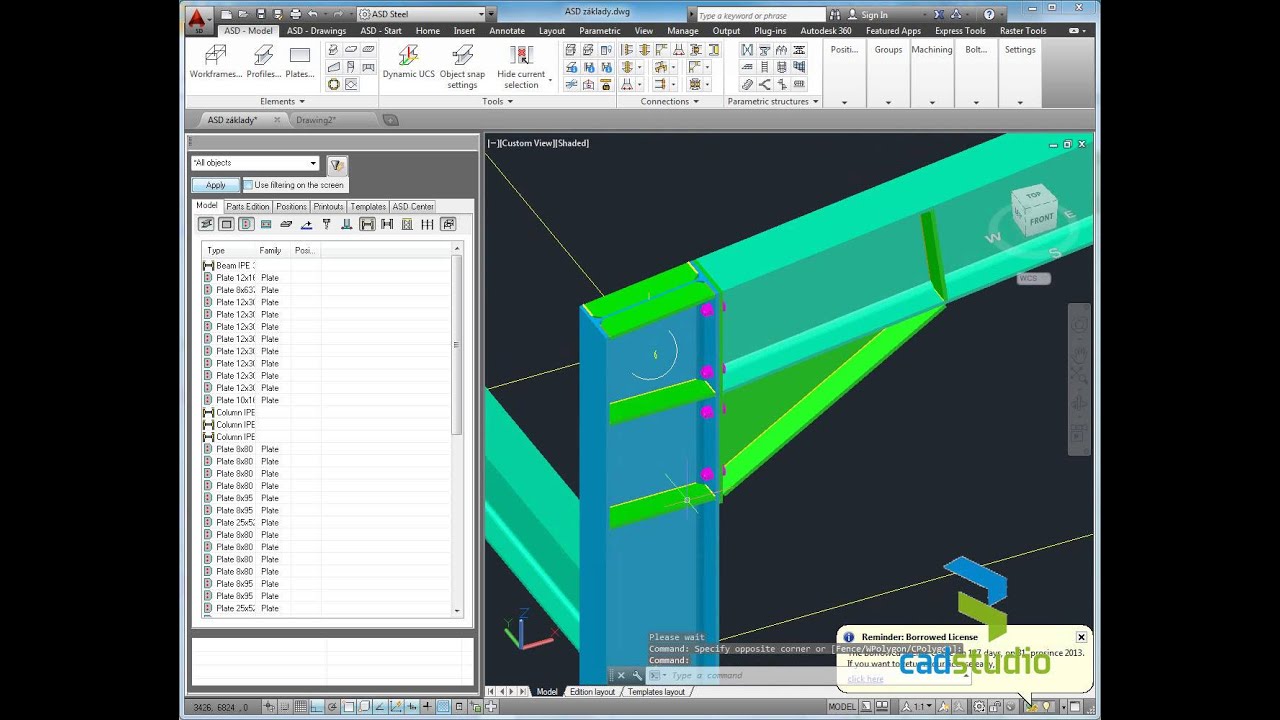Viewport: 1280px width, 720px height.
Task: Open the Parts Edition panel tab
Action: (x=247, y=206)
